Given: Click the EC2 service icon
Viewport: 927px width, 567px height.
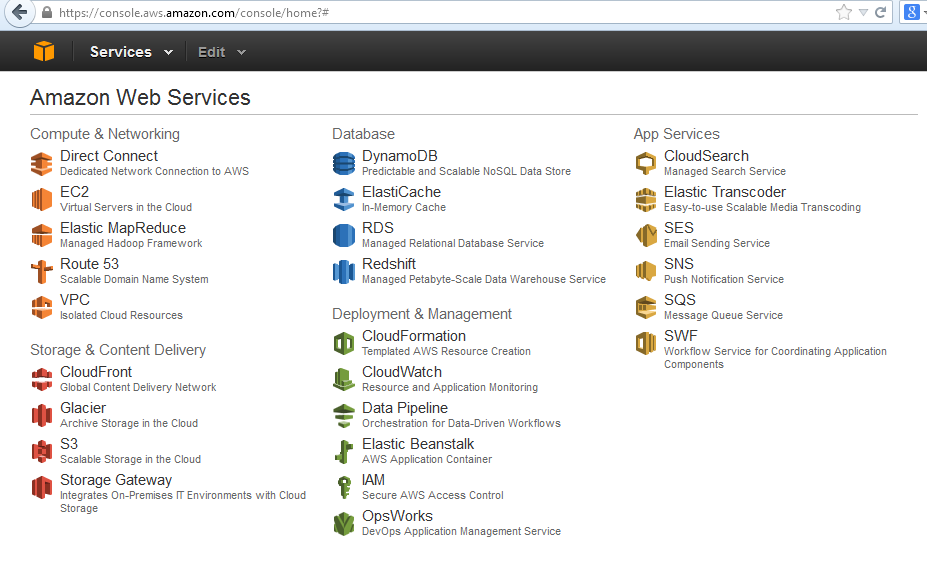Looking at the screenshot, I should [x=41, y=199].
